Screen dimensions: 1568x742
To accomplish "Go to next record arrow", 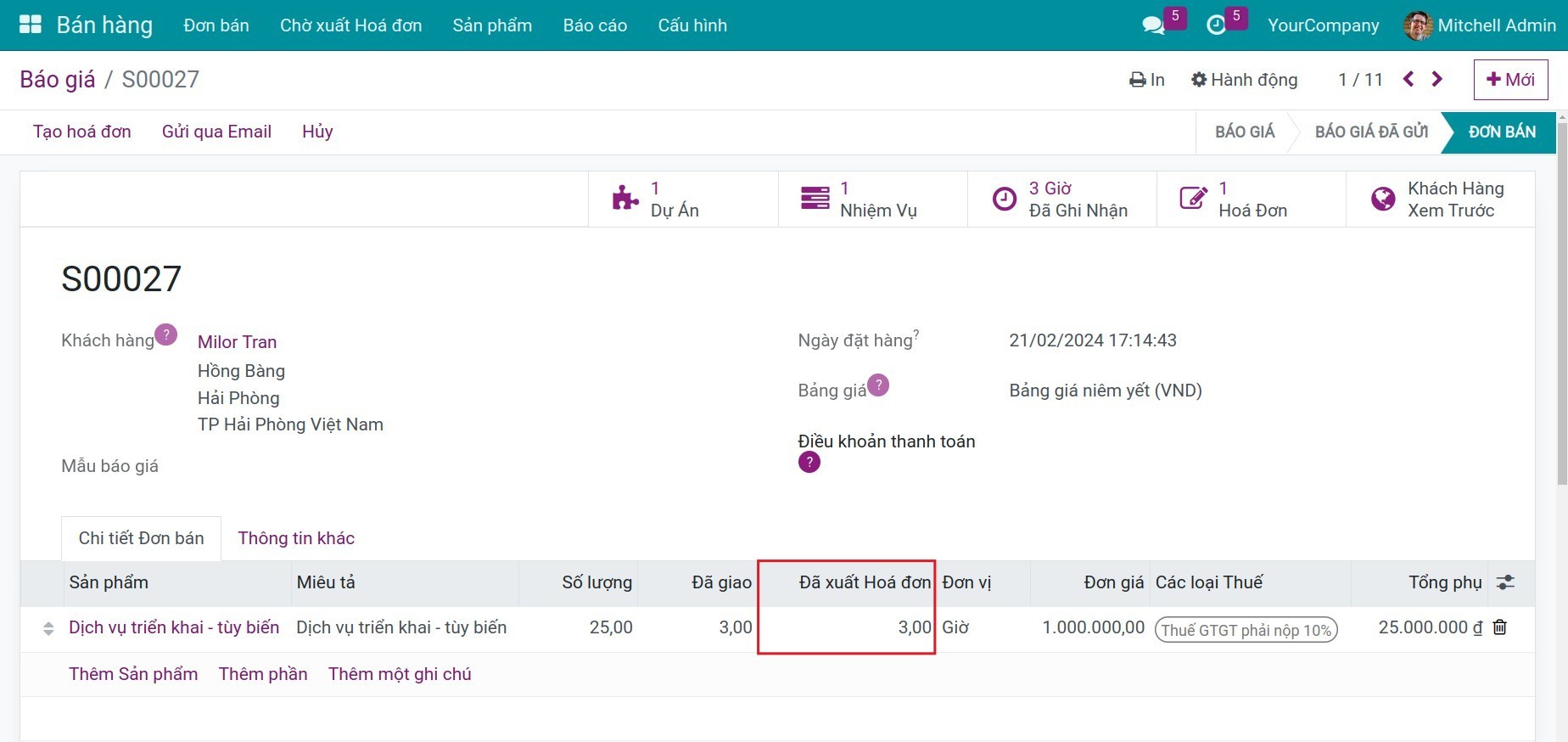I will point(1437,79).
